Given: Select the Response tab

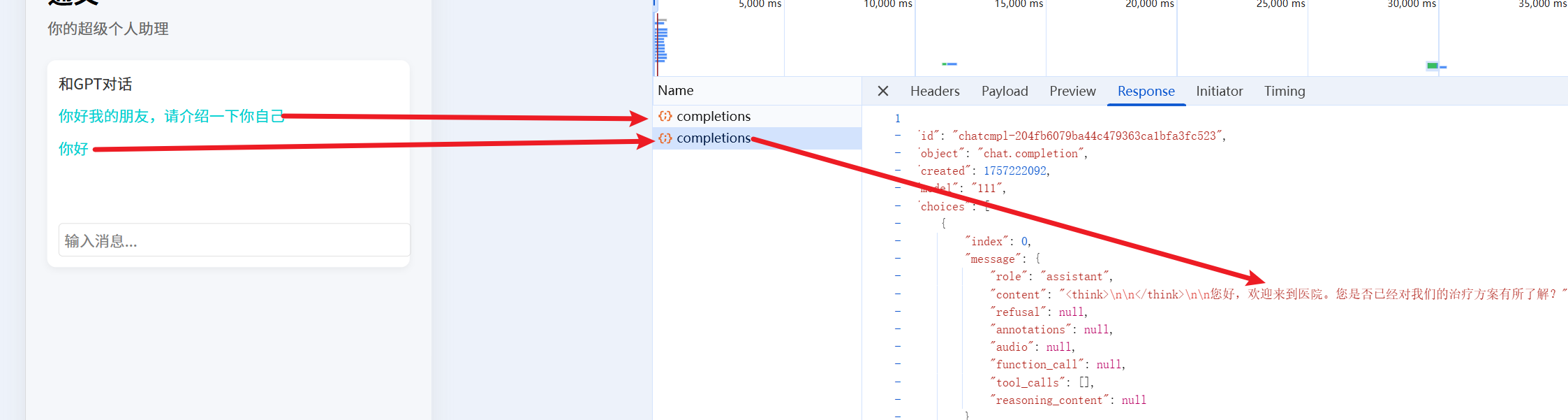Looking at the screenshot, I should [x=1146, y=91].
